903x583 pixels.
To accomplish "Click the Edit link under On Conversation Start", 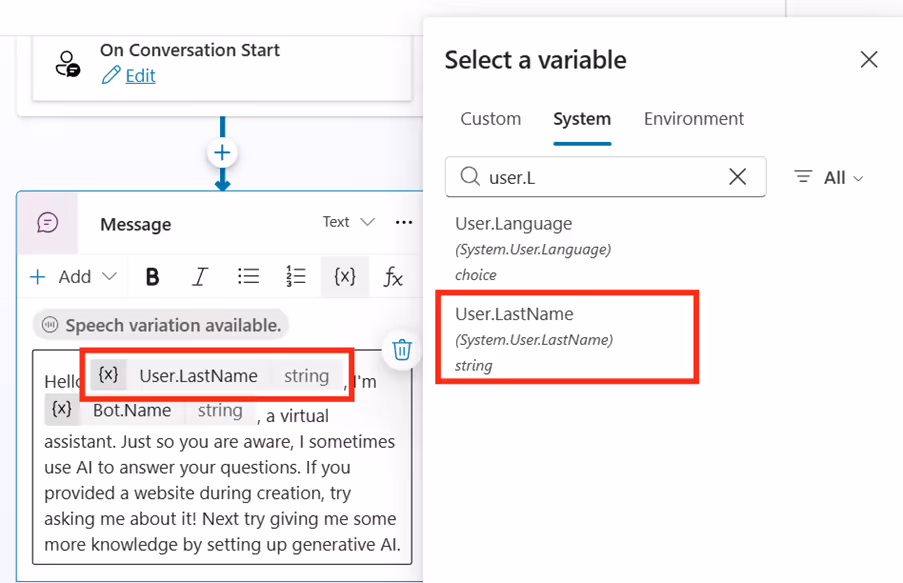I will click(138, 76).
